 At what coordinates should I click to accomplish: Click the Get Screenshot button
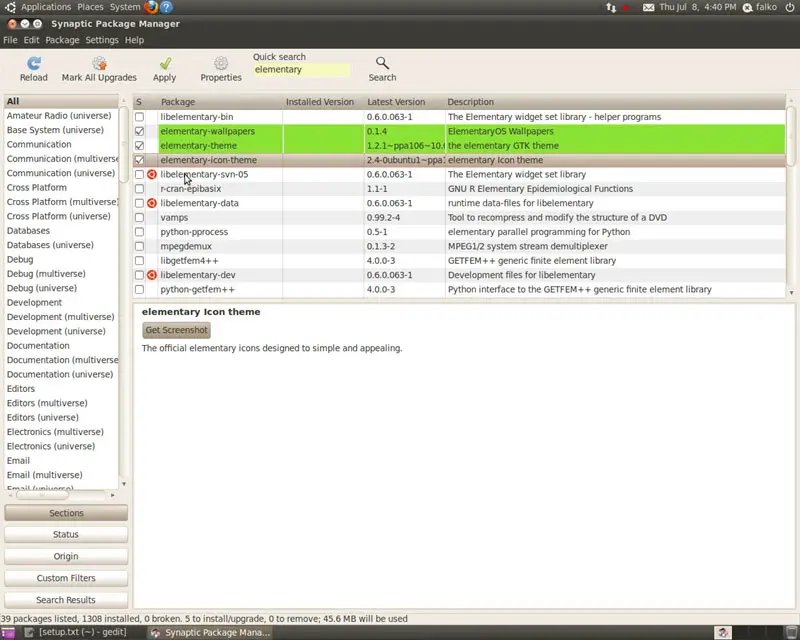tap(177, 330)
